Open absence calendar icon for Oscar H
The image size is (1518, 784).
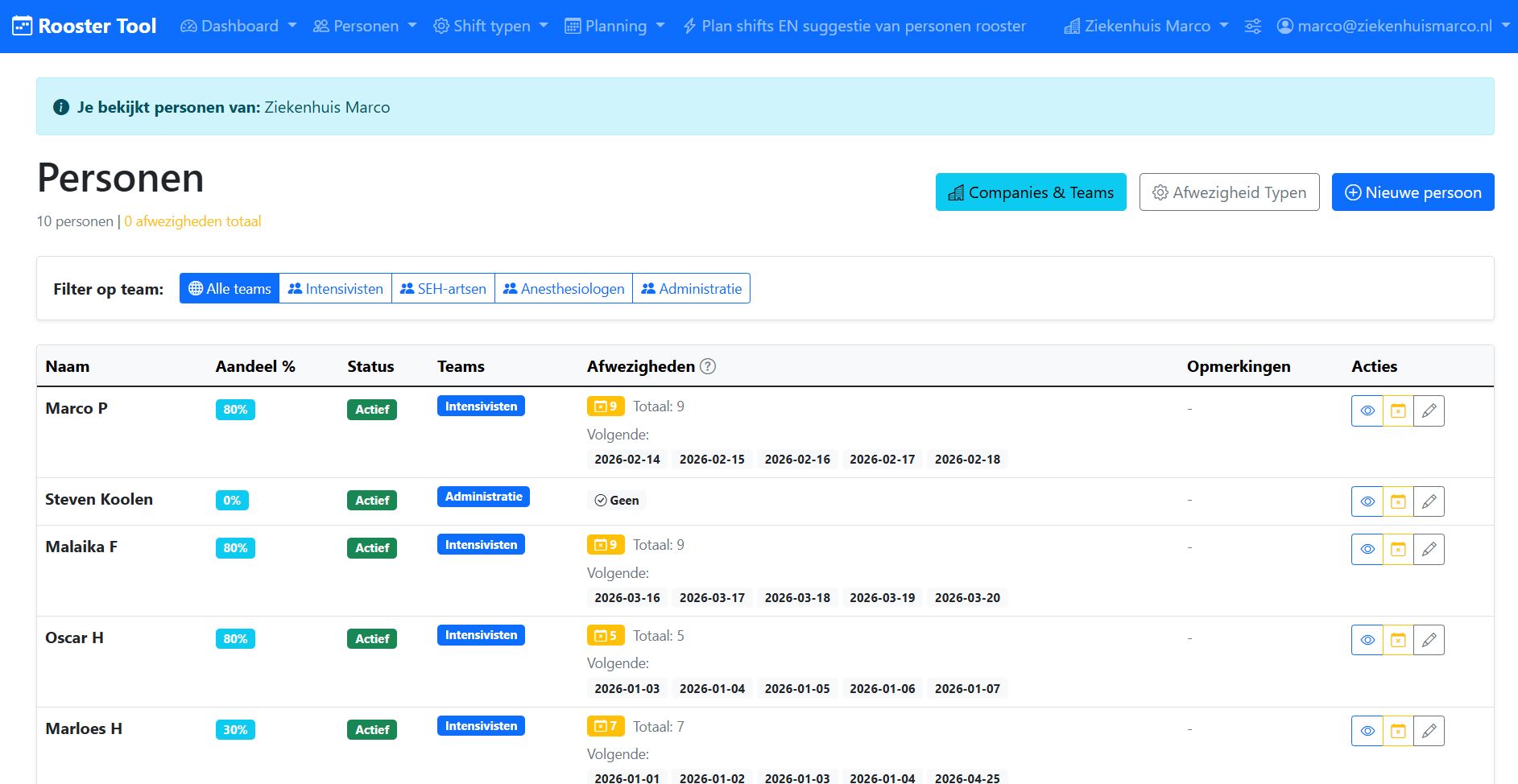click(x=1398, y=639)
